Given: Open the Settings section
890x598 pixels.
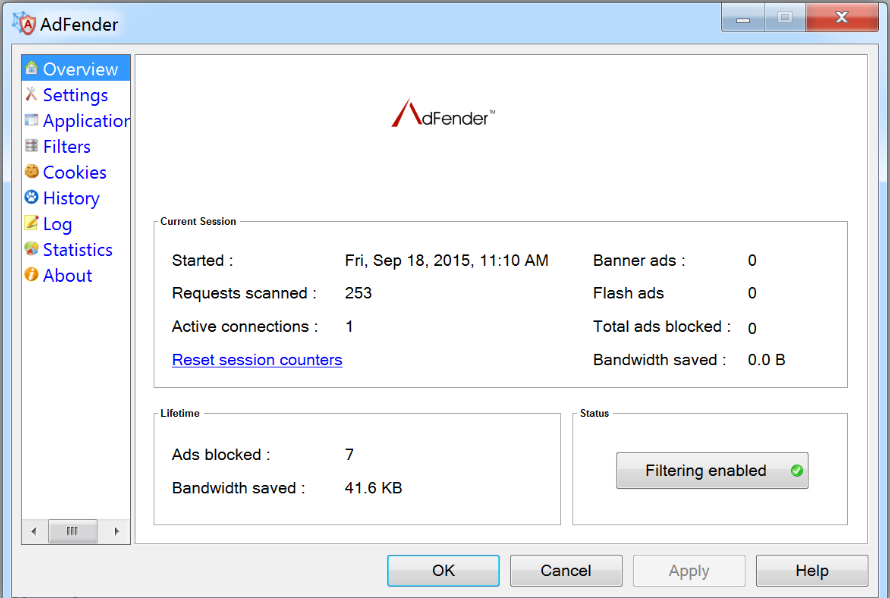Looking at the screenshot, I should (75, 95).
